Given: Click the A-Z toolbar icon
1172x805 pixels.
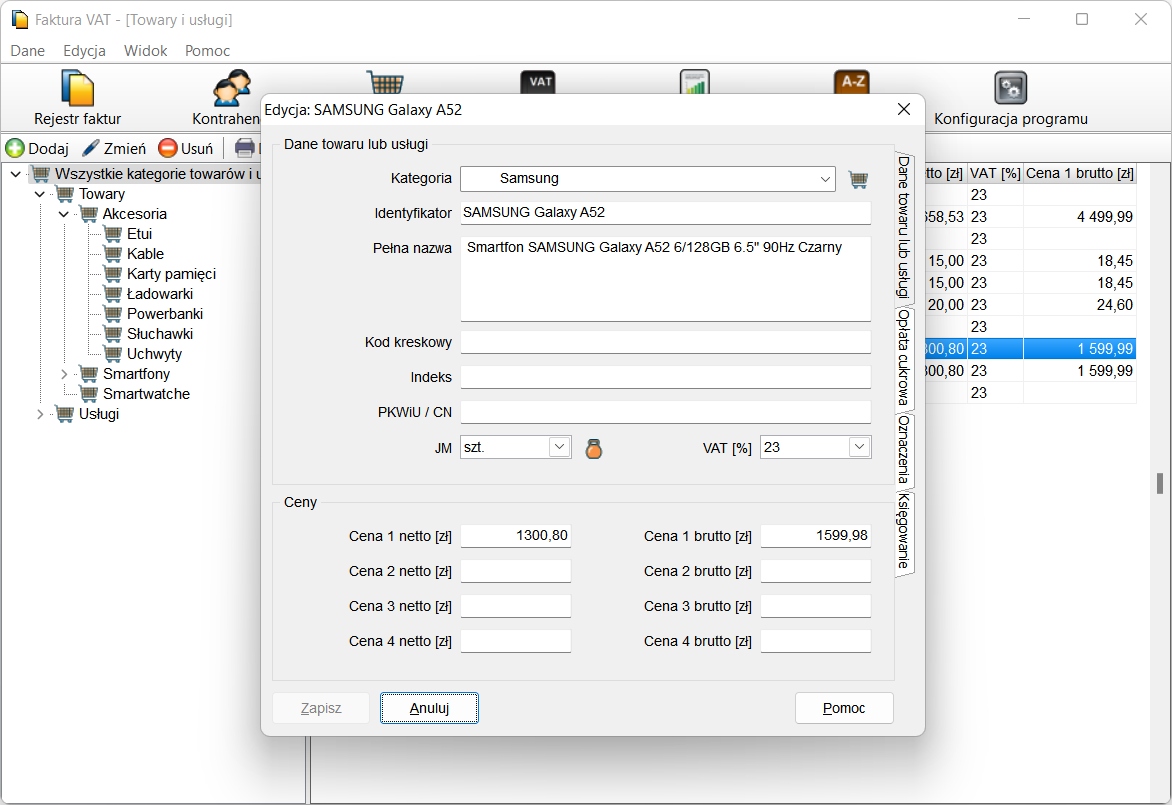Looking at the screenshot, I should [x=851, y=83].
